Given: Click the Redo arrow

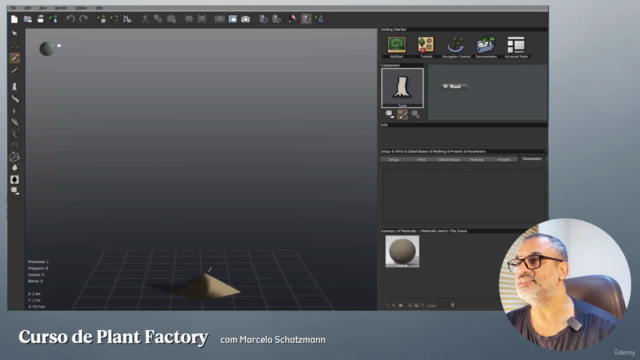Looking at the screenshot, I should tap(84, 19).
